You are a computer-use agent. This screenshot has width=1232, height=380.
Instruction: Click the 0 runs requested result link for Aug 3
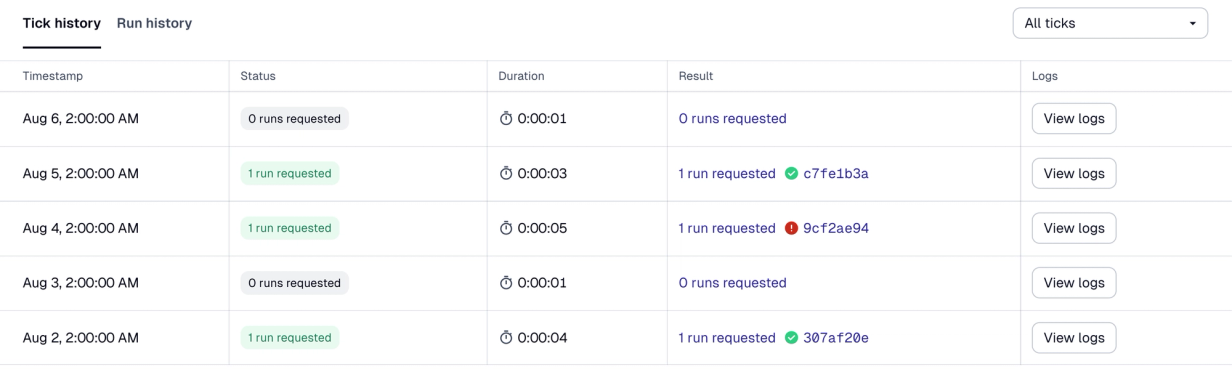733,283
